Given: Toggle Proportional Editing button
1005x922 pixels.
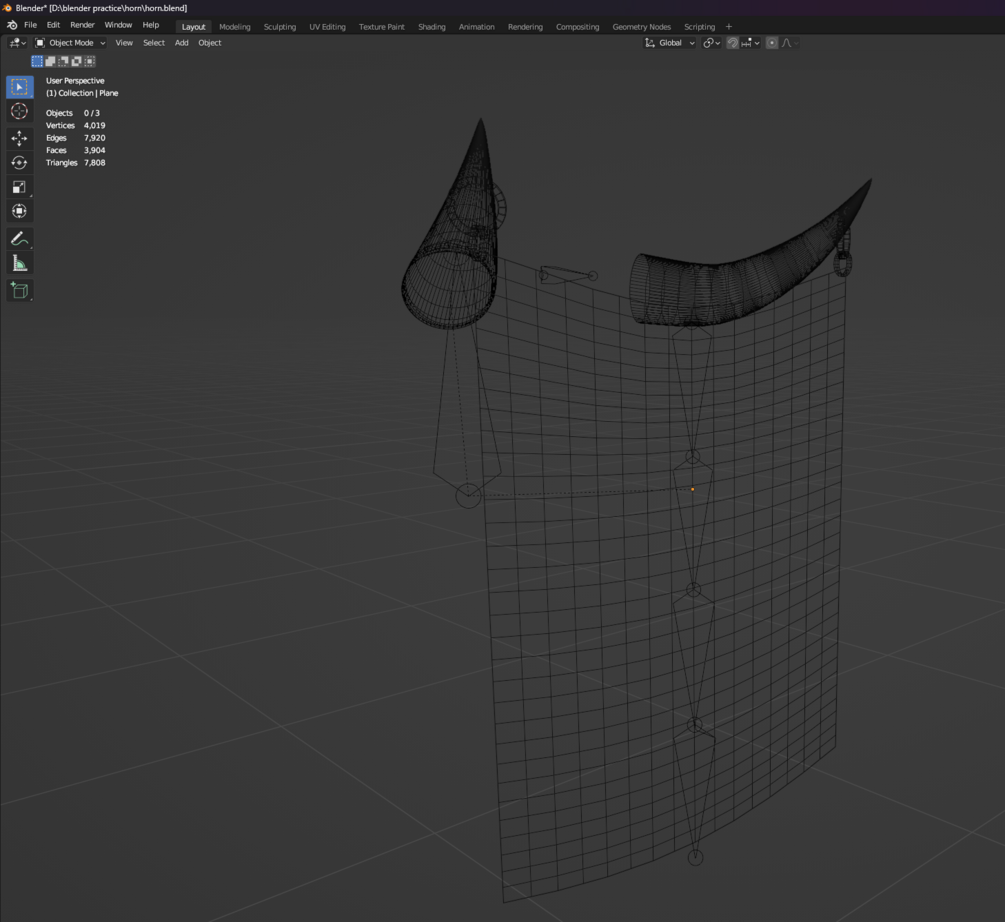Looking at the screenshot, I should 772,43.
